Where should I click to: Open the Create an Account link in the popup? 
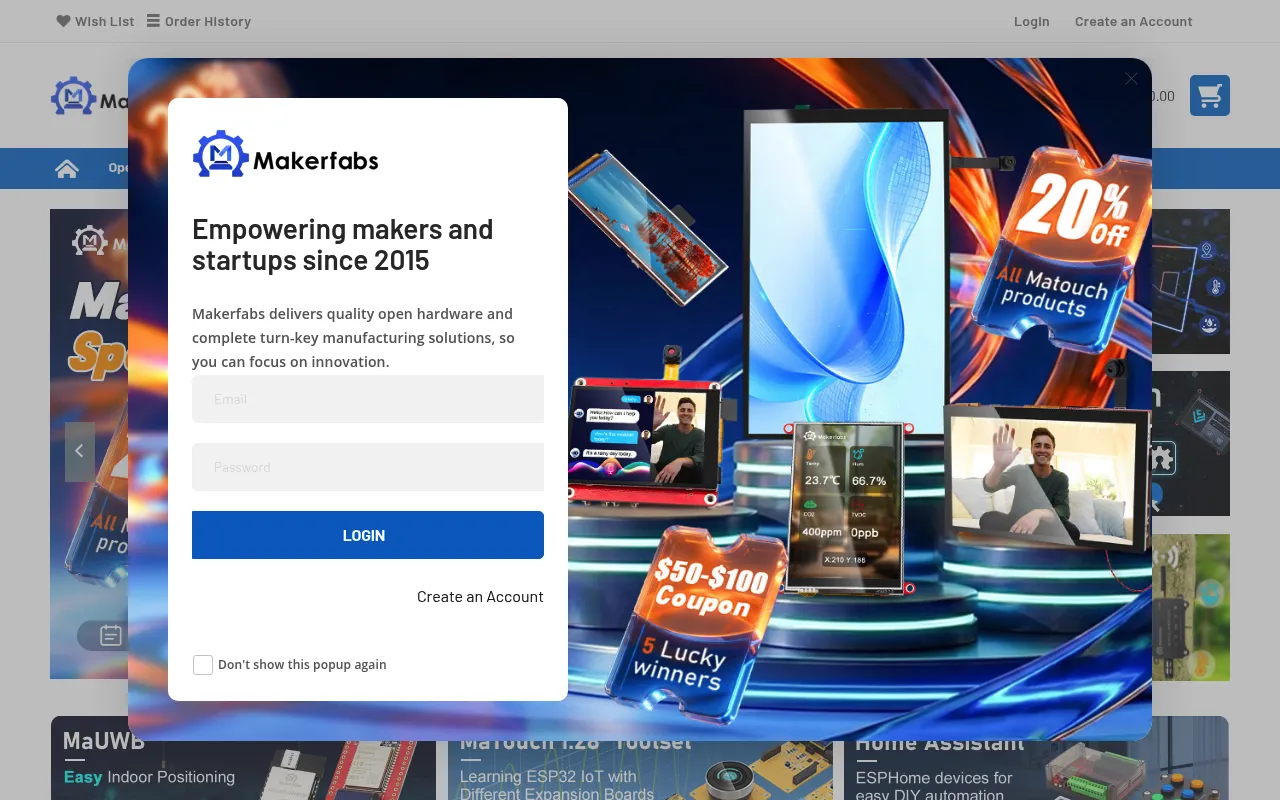pos(480,597)
